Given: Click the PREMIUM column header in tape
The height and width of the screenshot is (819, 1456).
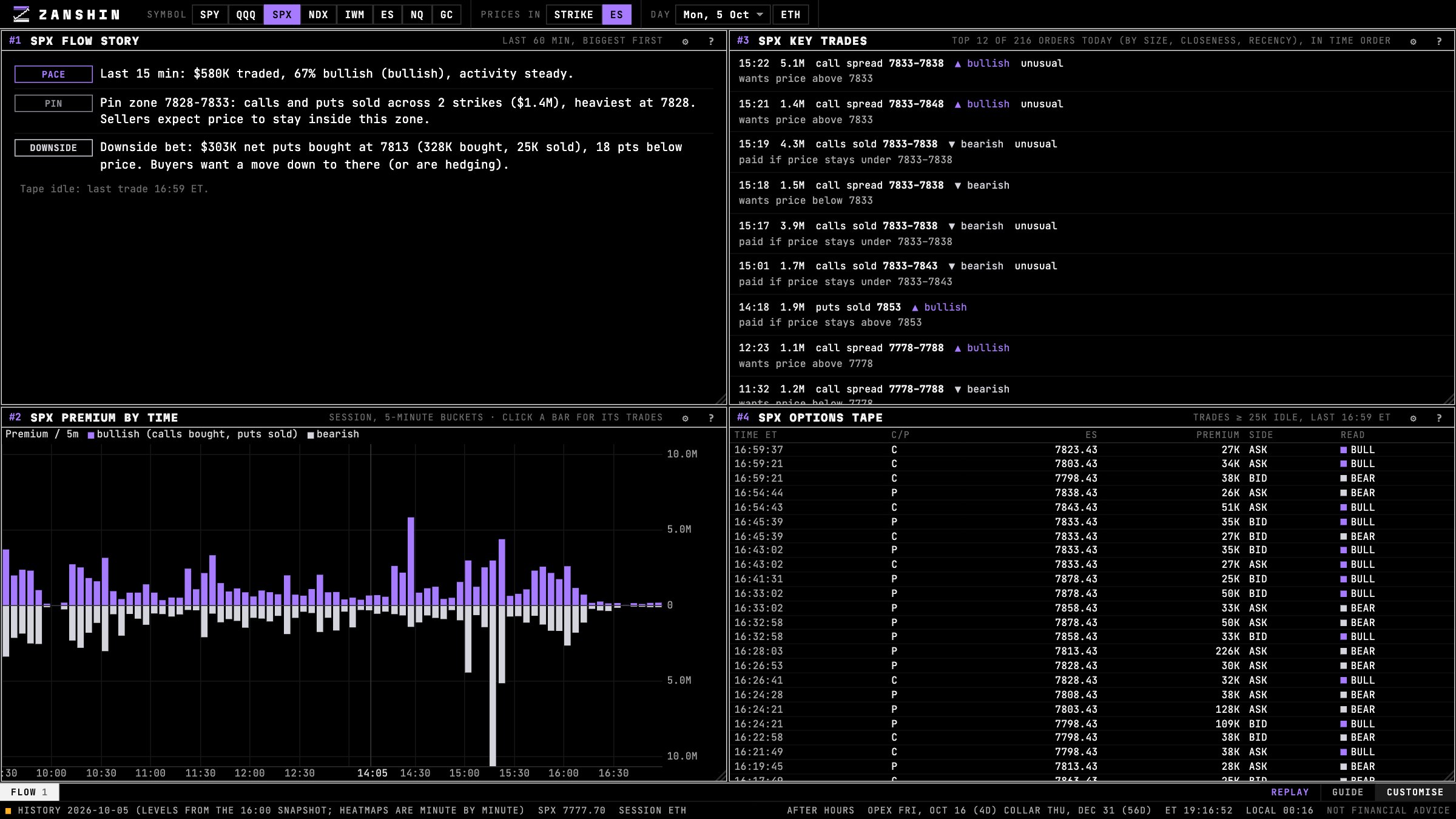Looking at the screenshot, I should [x=1218, y=435].
